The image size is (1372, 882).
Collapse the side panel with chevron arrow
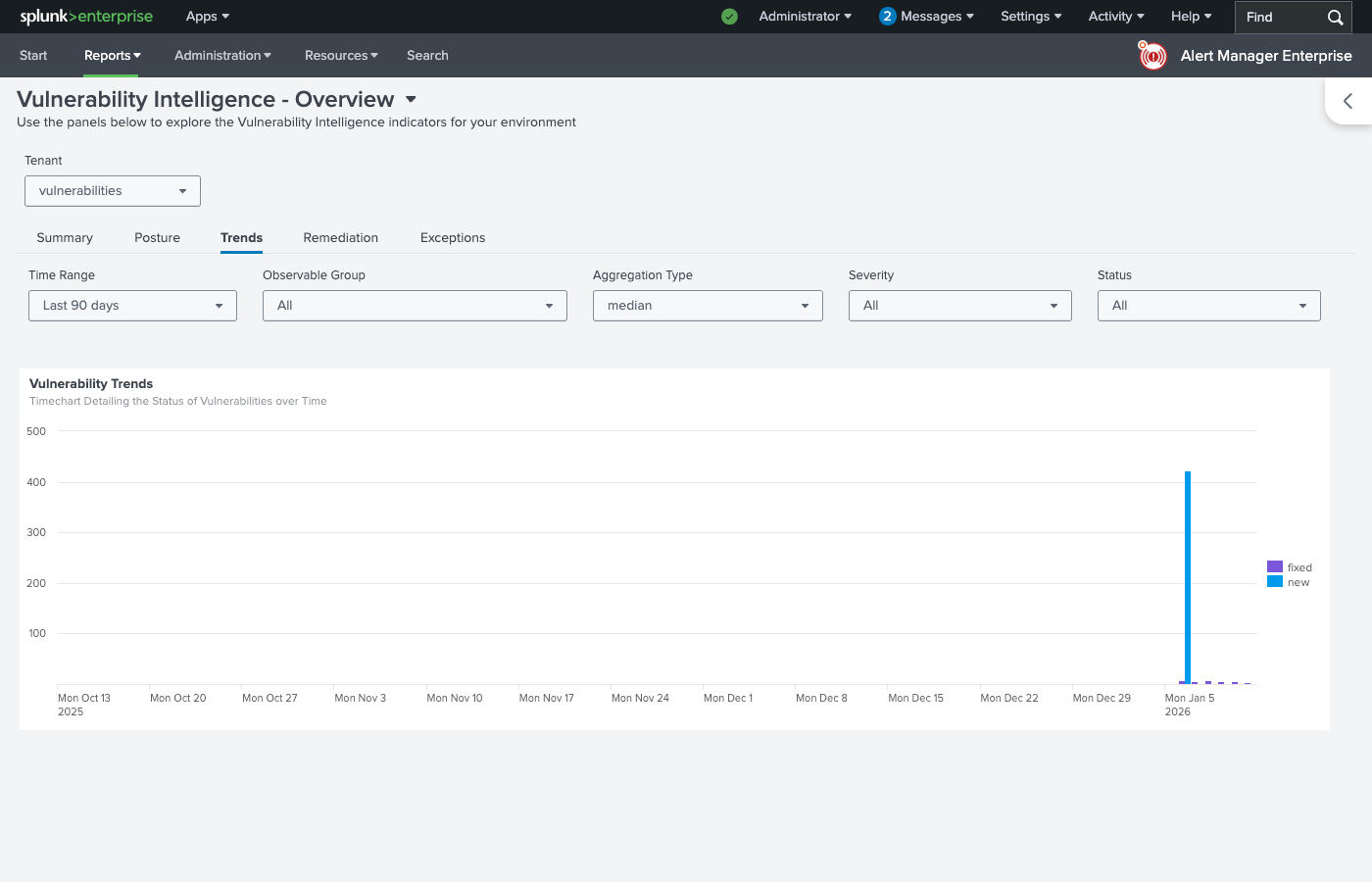[1348, 101]
